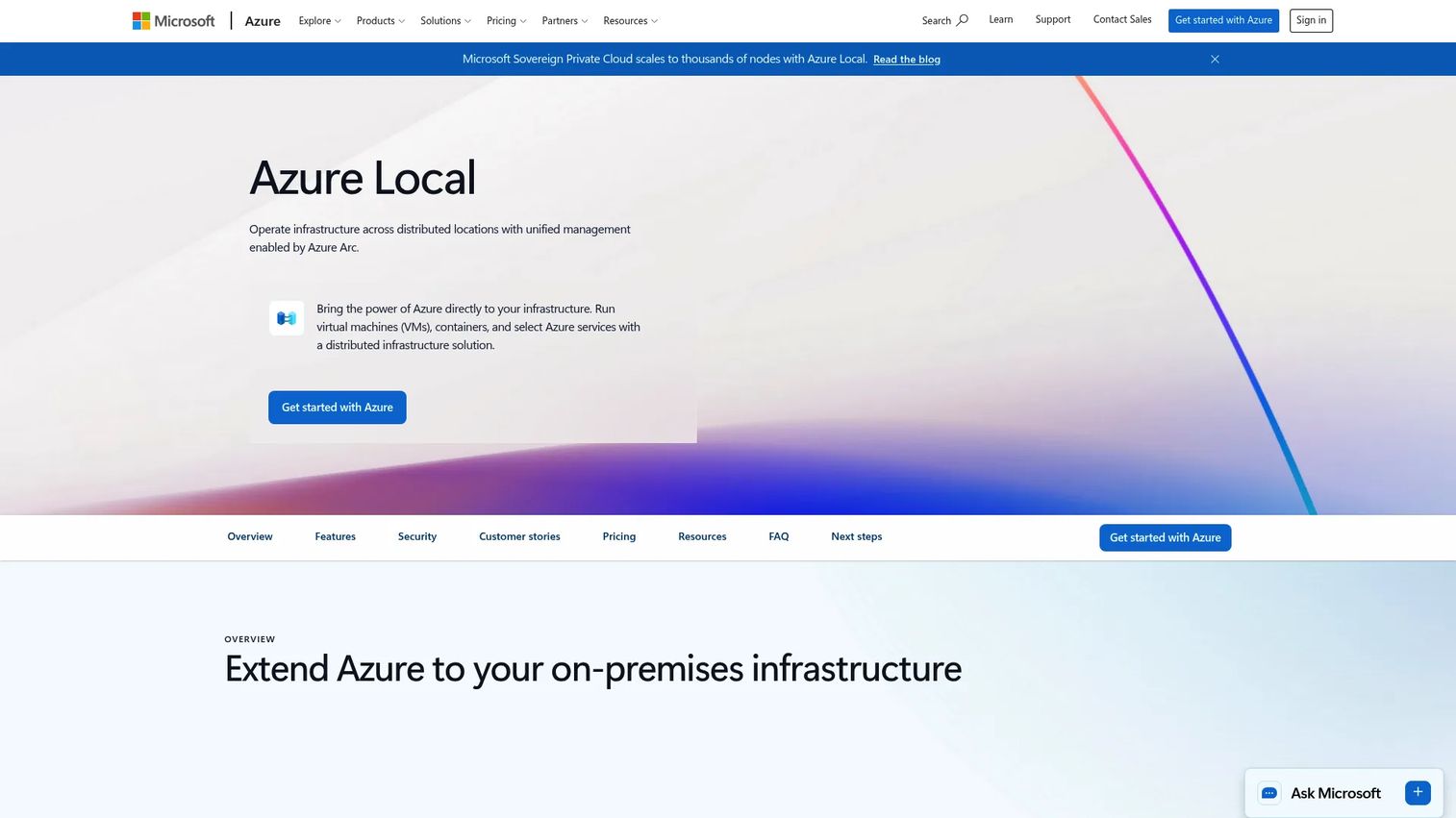Click sticky nav Get started with Azure
The height and width of the screenshot is (818, 1456).
[x=1166, y=537]
